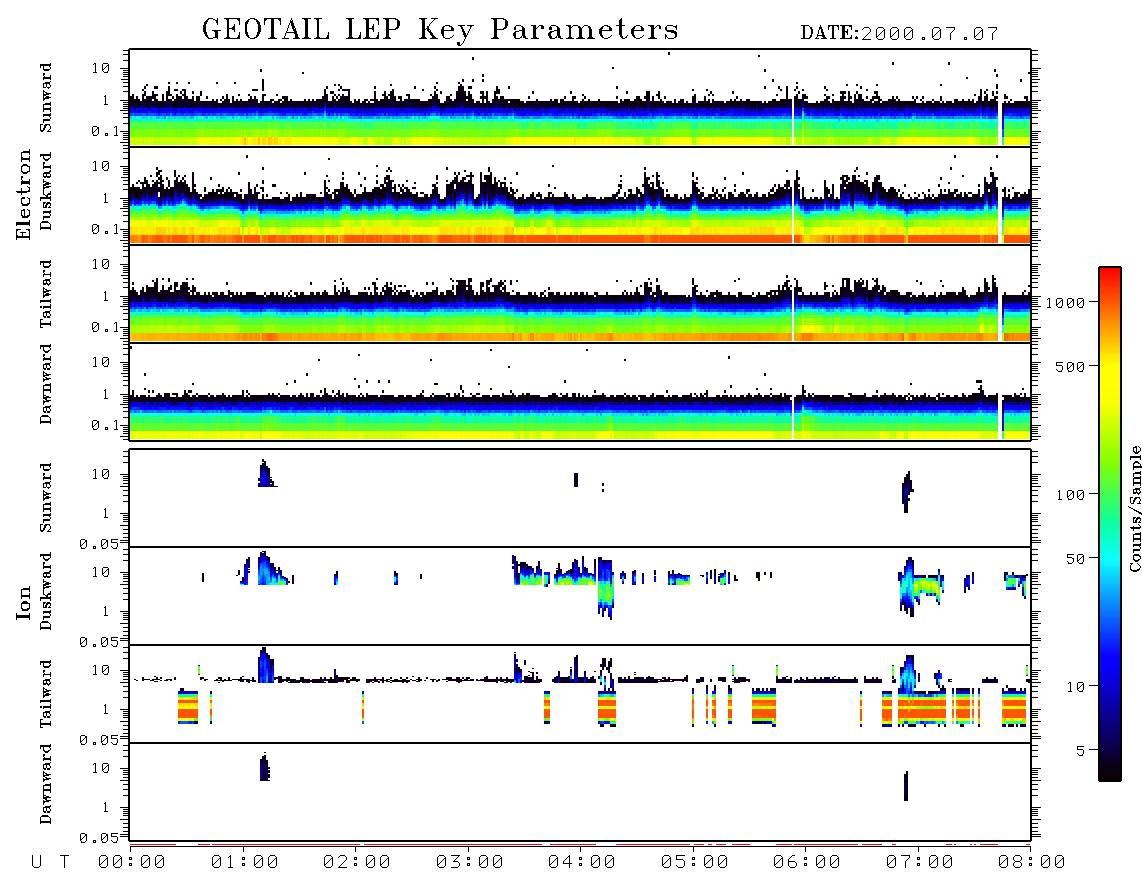Click the 'U T' time axis label

[50, 863]
